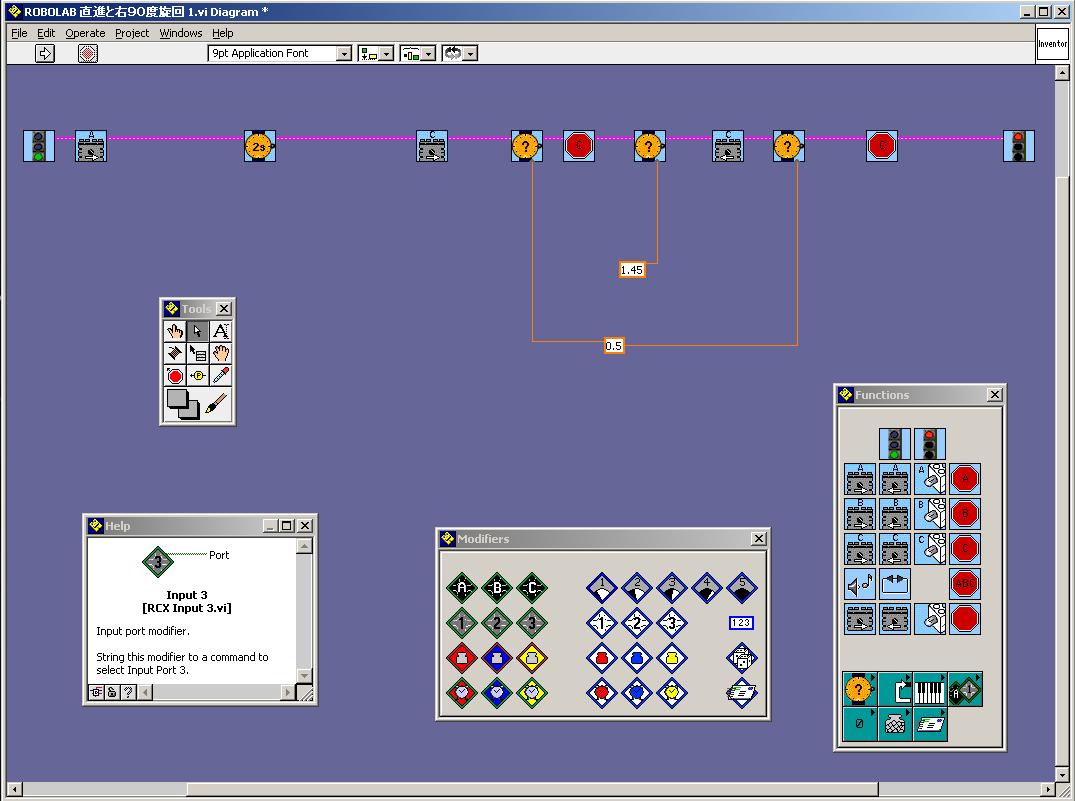Click the foreground/background color squares in Tools
The image size is (1075, 801).
(183, 403)
